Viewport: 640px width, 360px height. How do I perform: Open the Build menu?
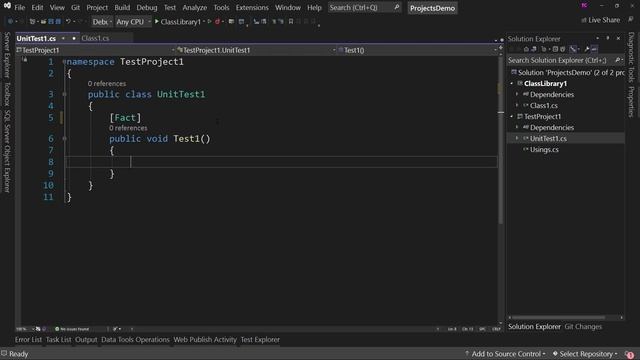click(x=122, y=7)
